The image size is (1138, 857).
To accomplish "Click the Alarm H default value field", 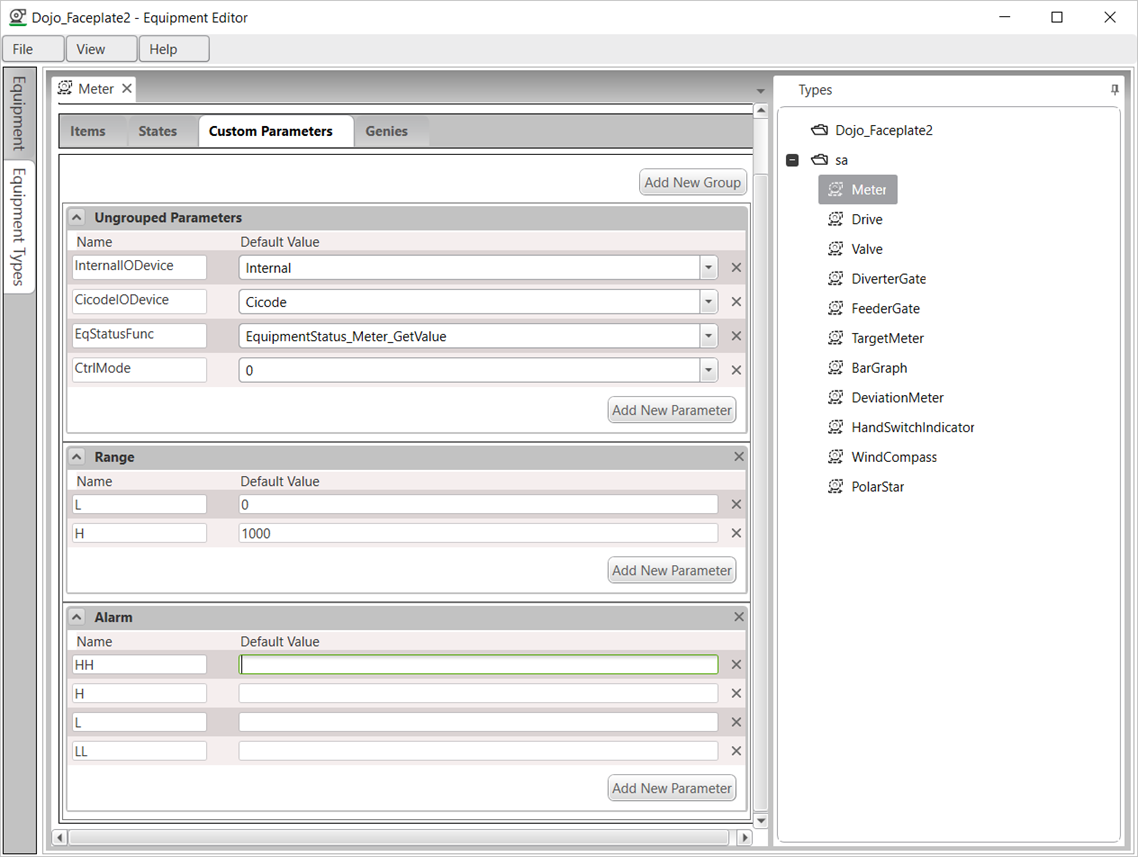I will click(478, 694).
